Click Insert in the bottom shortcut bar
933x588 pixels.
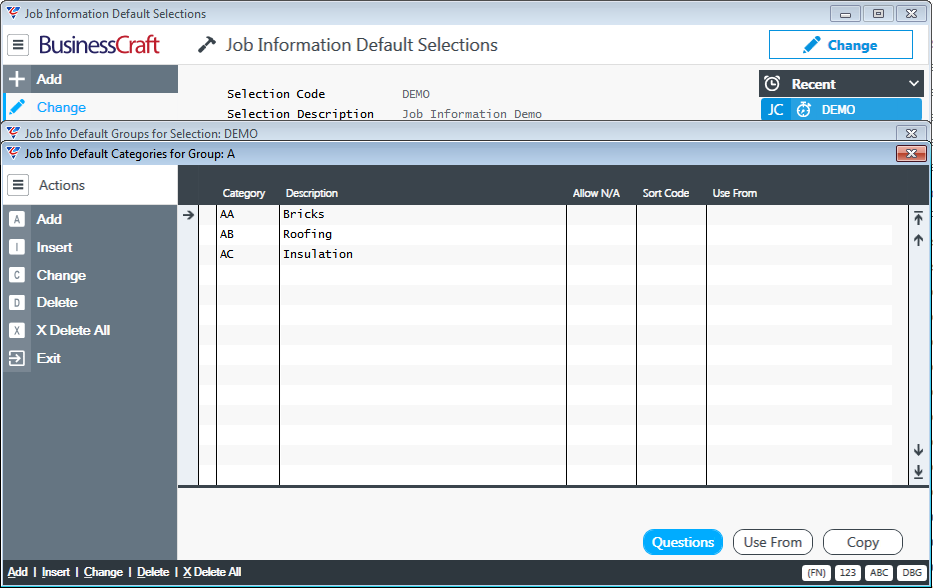56,572
